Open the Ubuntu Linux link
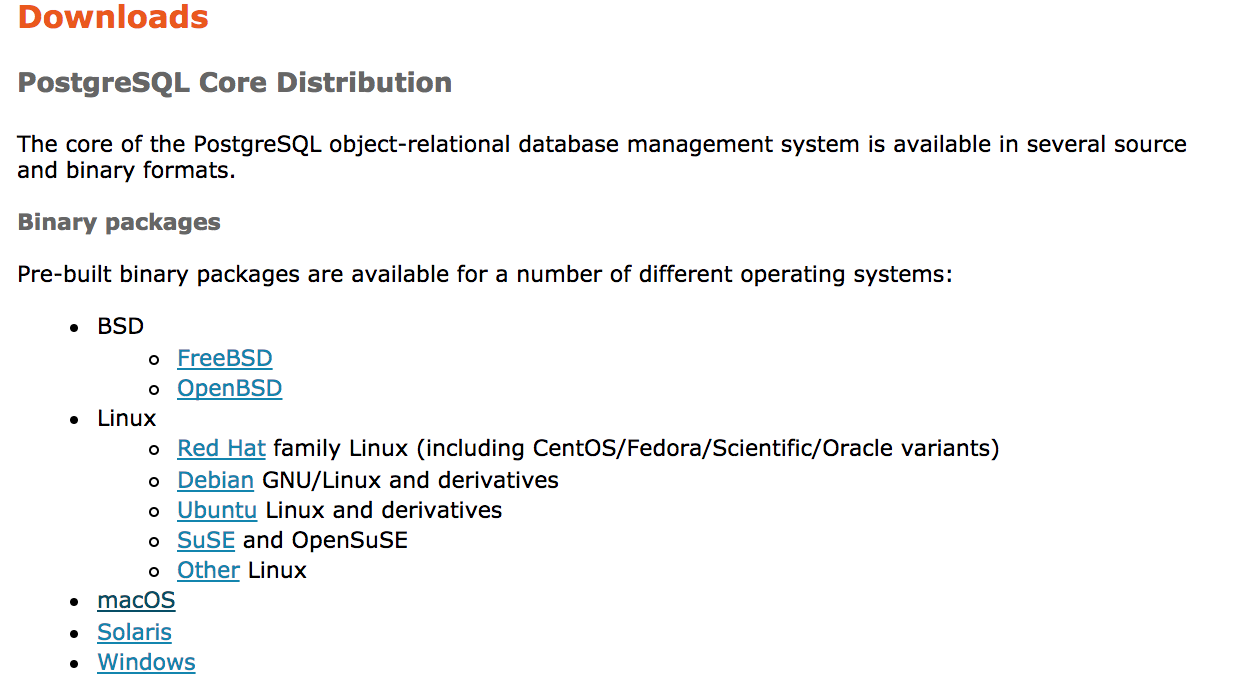Image resolution: width=1250 pixels, height=694 pixels. coord(217,510)
